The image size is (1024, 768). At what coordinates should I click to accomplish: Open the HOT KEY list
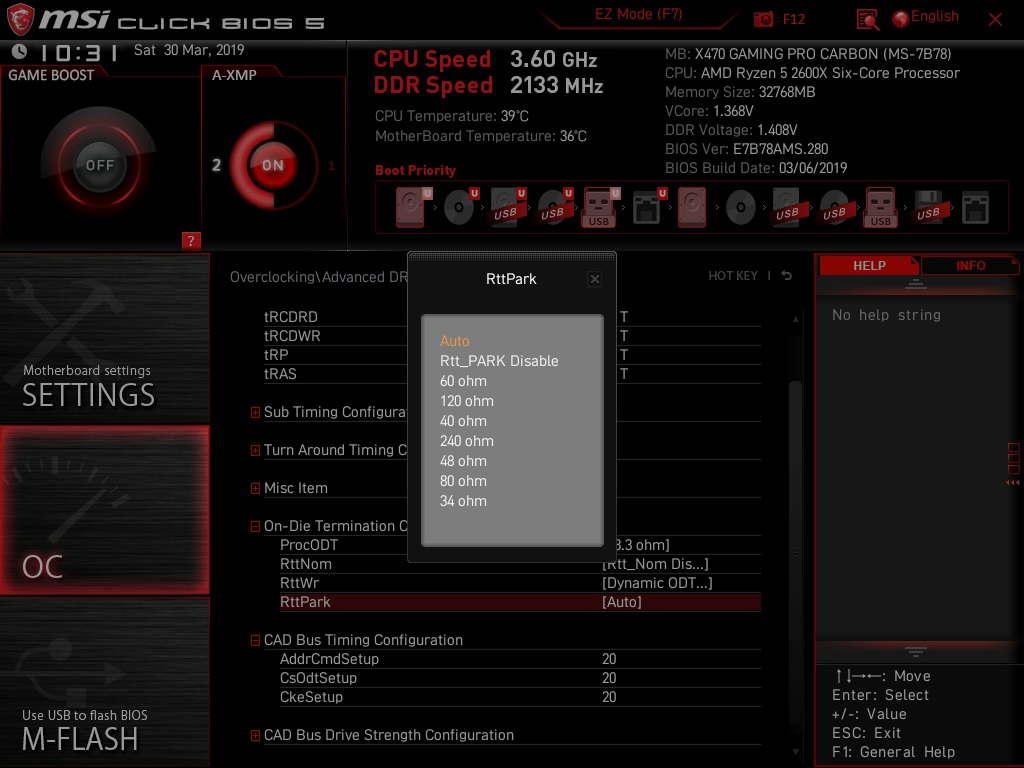733,276
